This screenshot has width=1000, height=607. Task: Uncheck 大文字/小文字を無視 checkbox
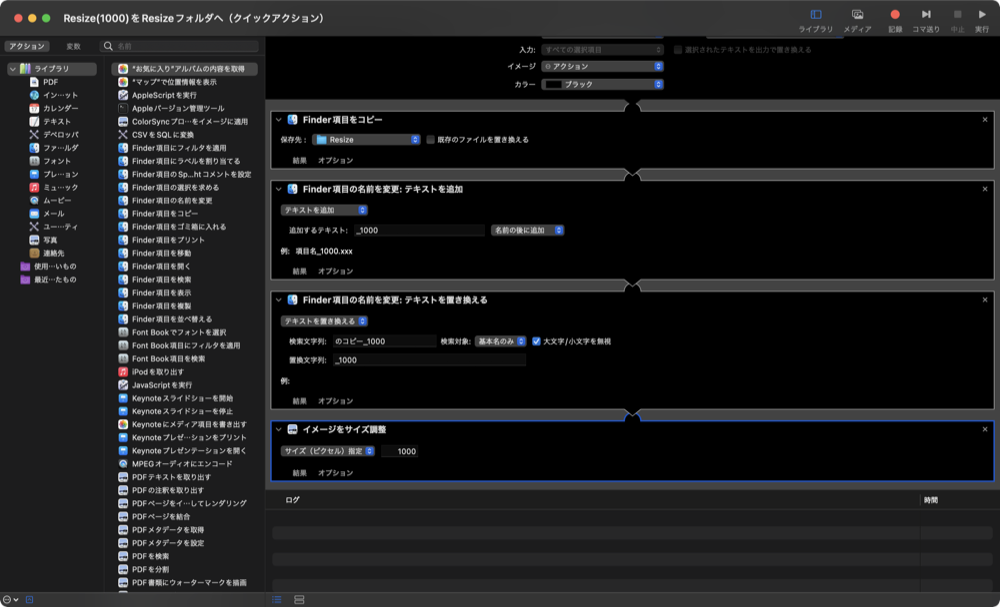(536, 341)
